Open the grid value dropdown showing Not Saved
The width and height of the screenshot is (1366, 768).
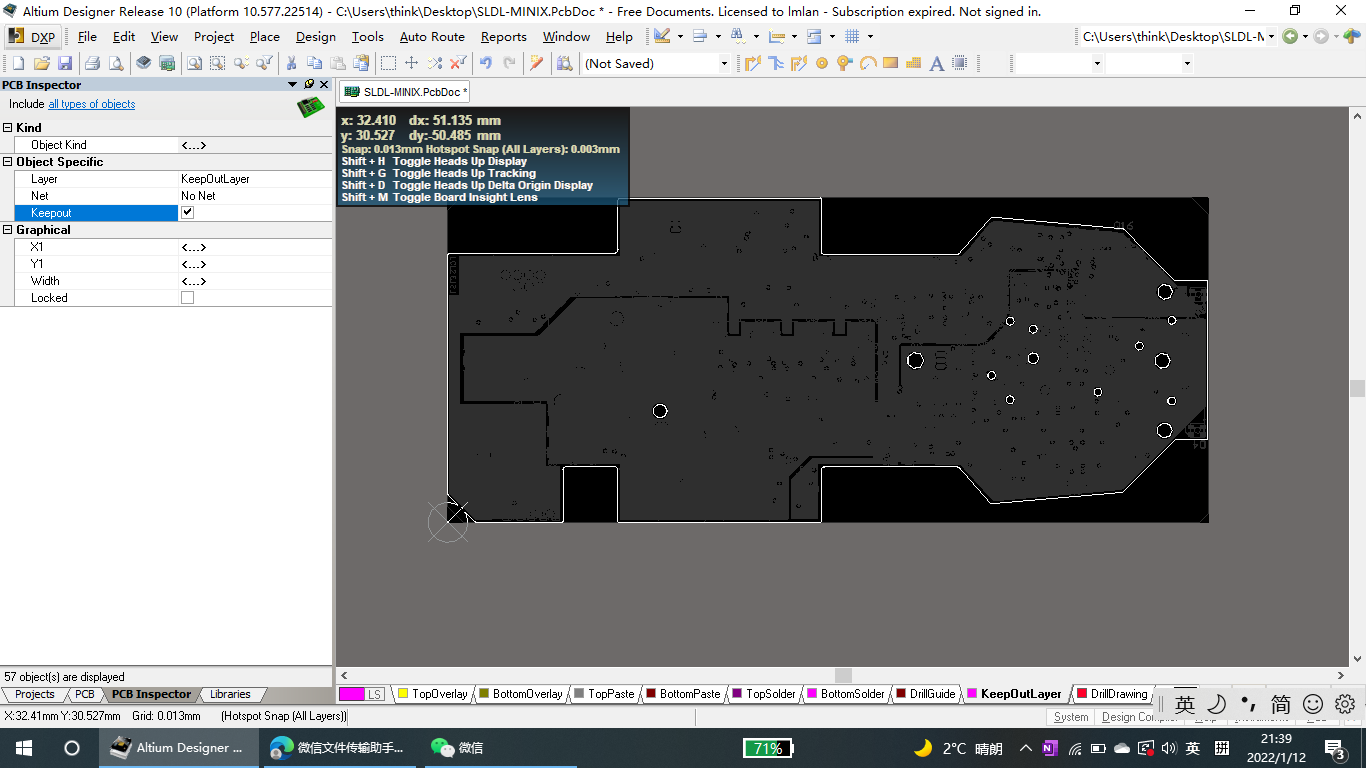(723, 63)
